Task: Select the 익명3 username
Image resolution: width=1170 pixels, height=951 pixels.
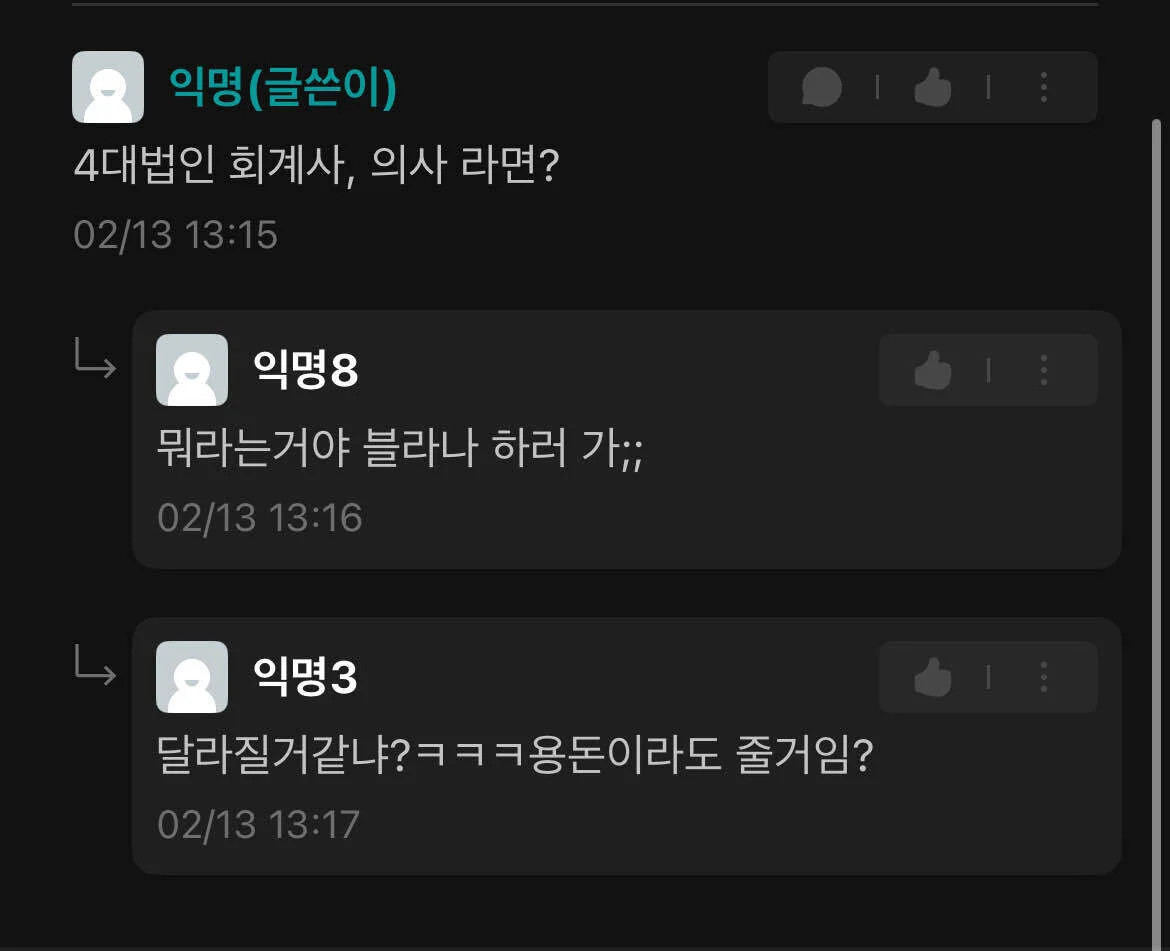Action: [305, 677]
